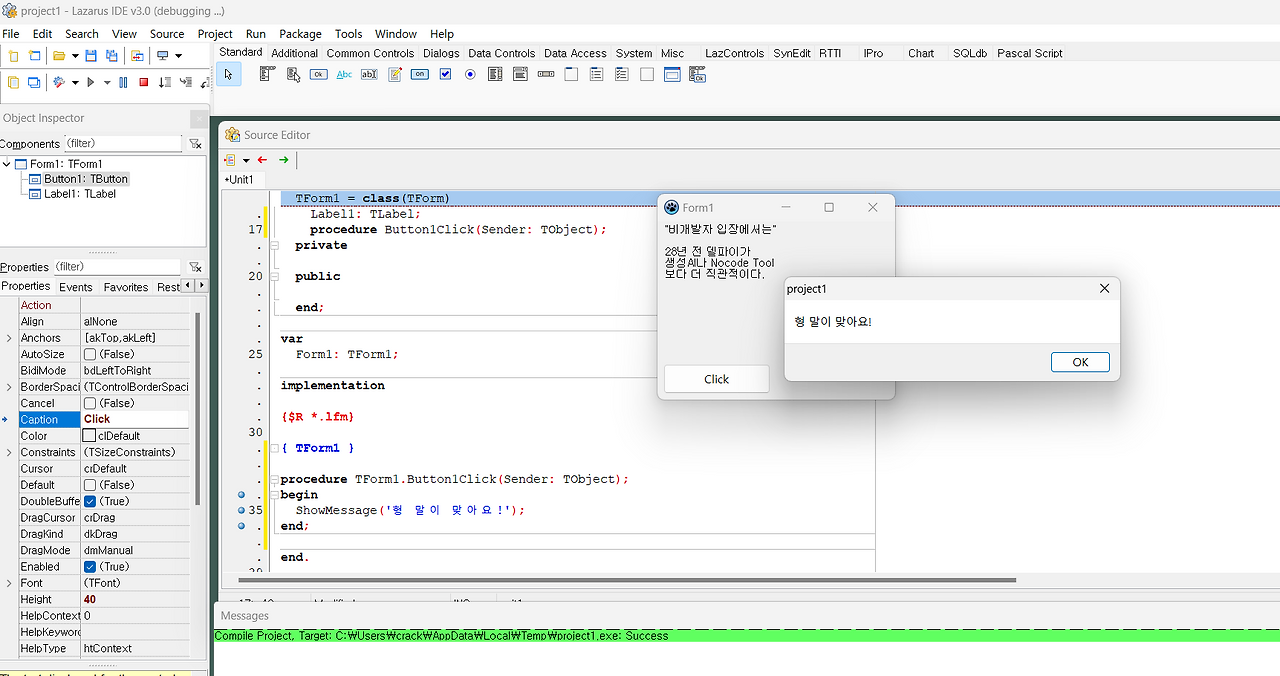Click the Save All icon

tap(111, 56)
